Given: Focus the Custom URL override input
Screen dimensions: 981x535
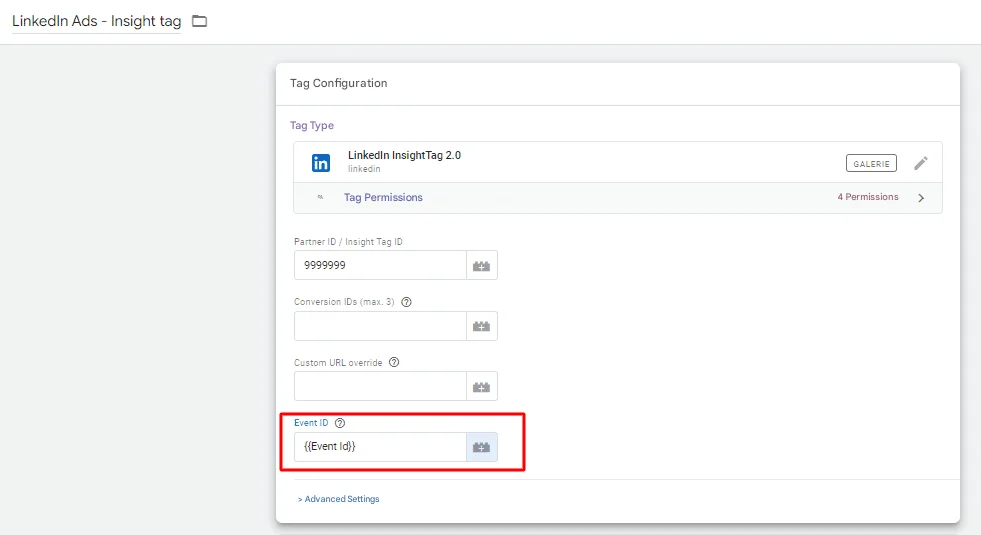Looking at the screenshot, I should click(380, 386).
